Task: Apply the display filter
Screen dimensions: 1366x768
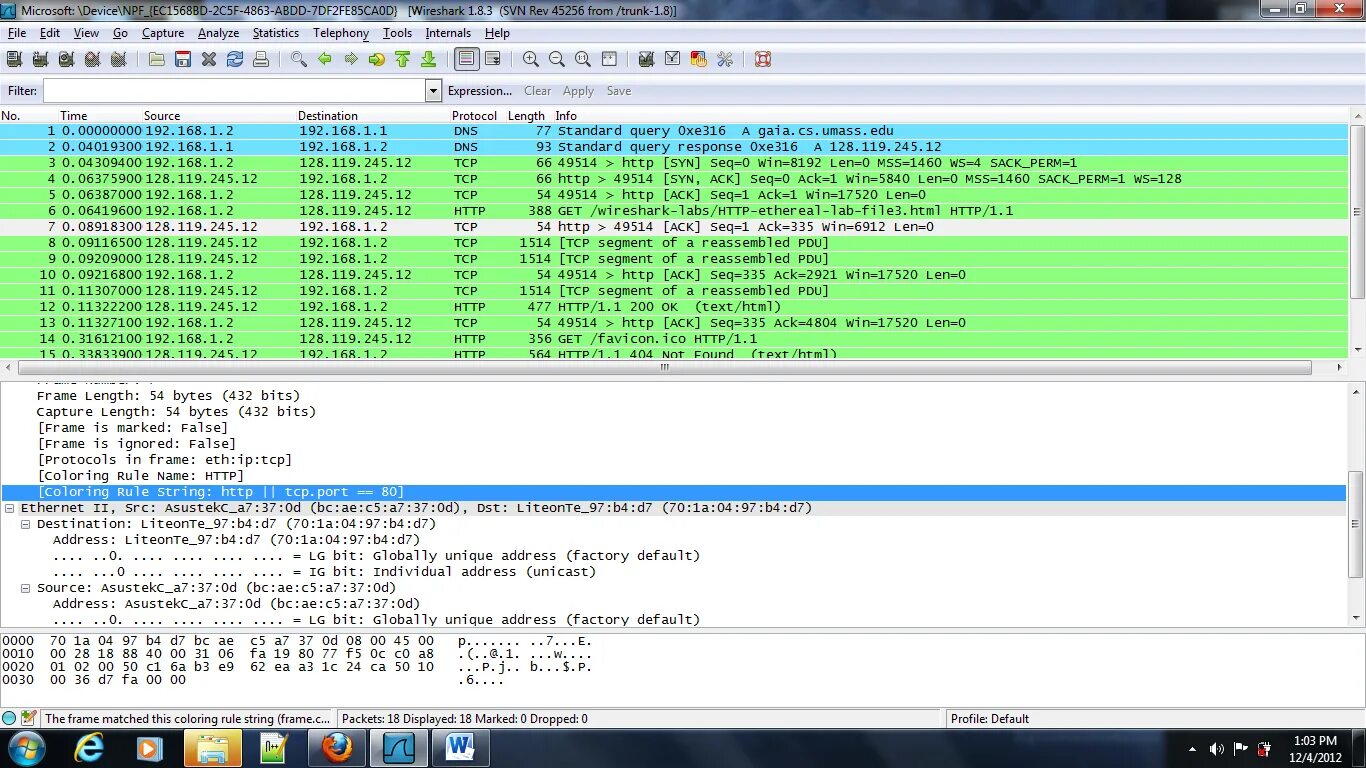Action: [x=578, y=91]
